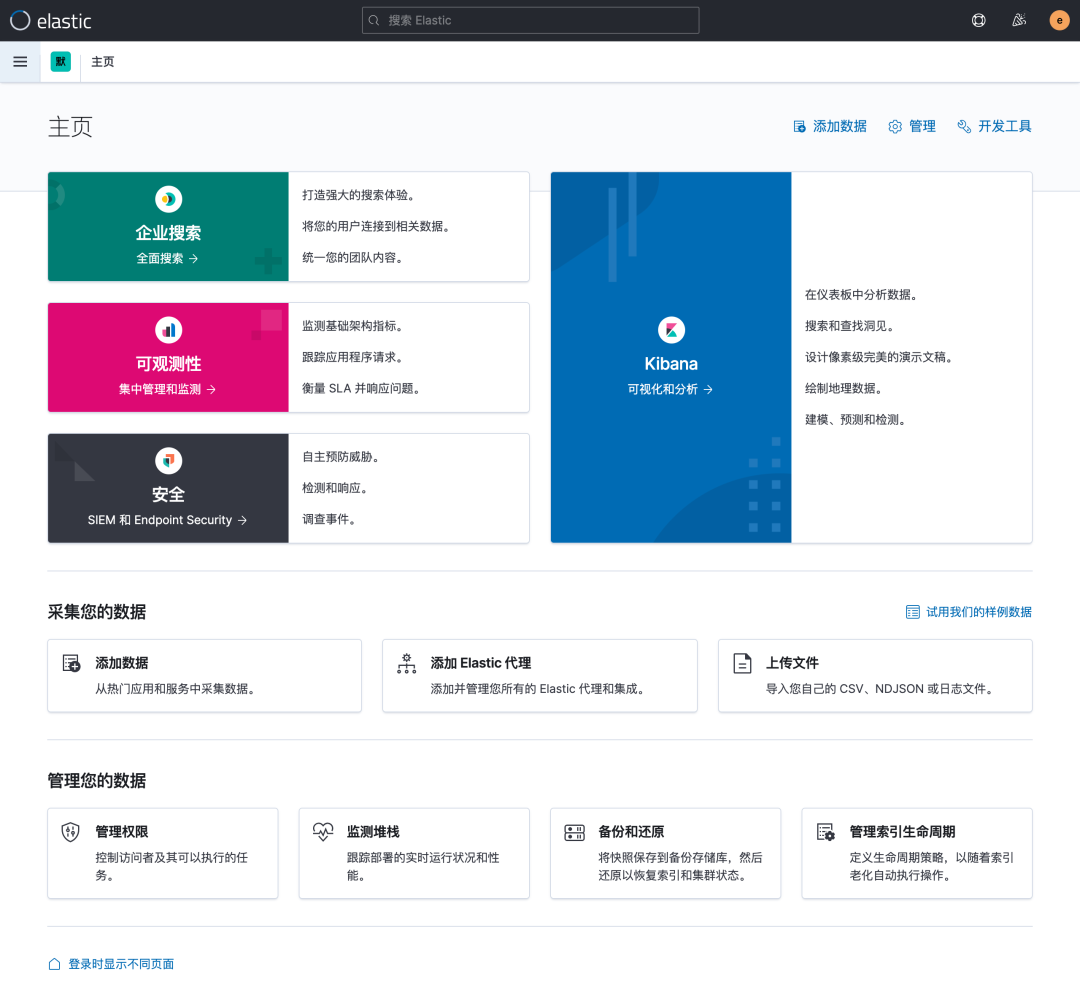Open the 可观测性 card title
Image resolution: width=1080 pixels, height=1001 pixels.
[x=168, y=364]
